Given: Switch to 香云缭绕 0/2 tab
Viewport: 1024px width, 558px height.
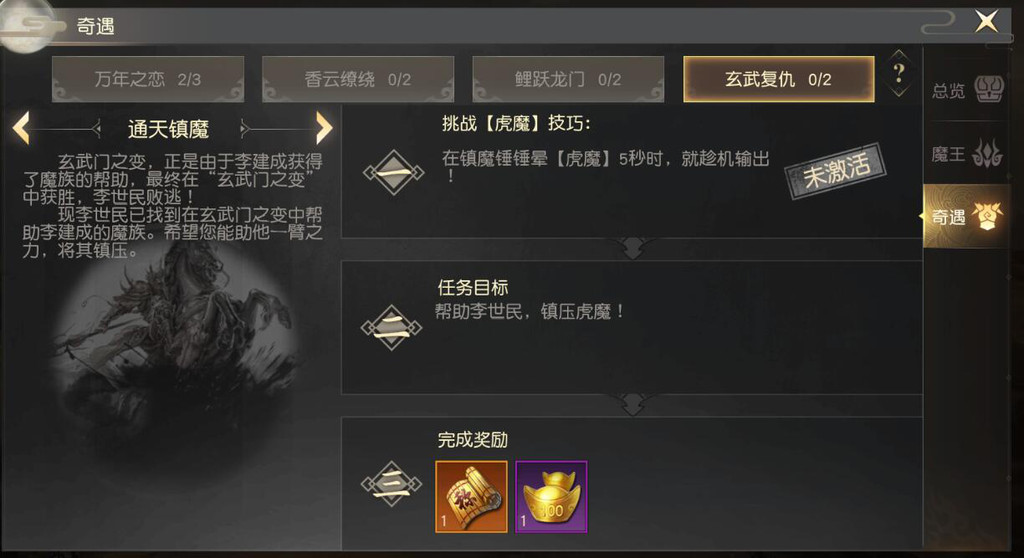Looking at the screenshot, I should 358,79.
